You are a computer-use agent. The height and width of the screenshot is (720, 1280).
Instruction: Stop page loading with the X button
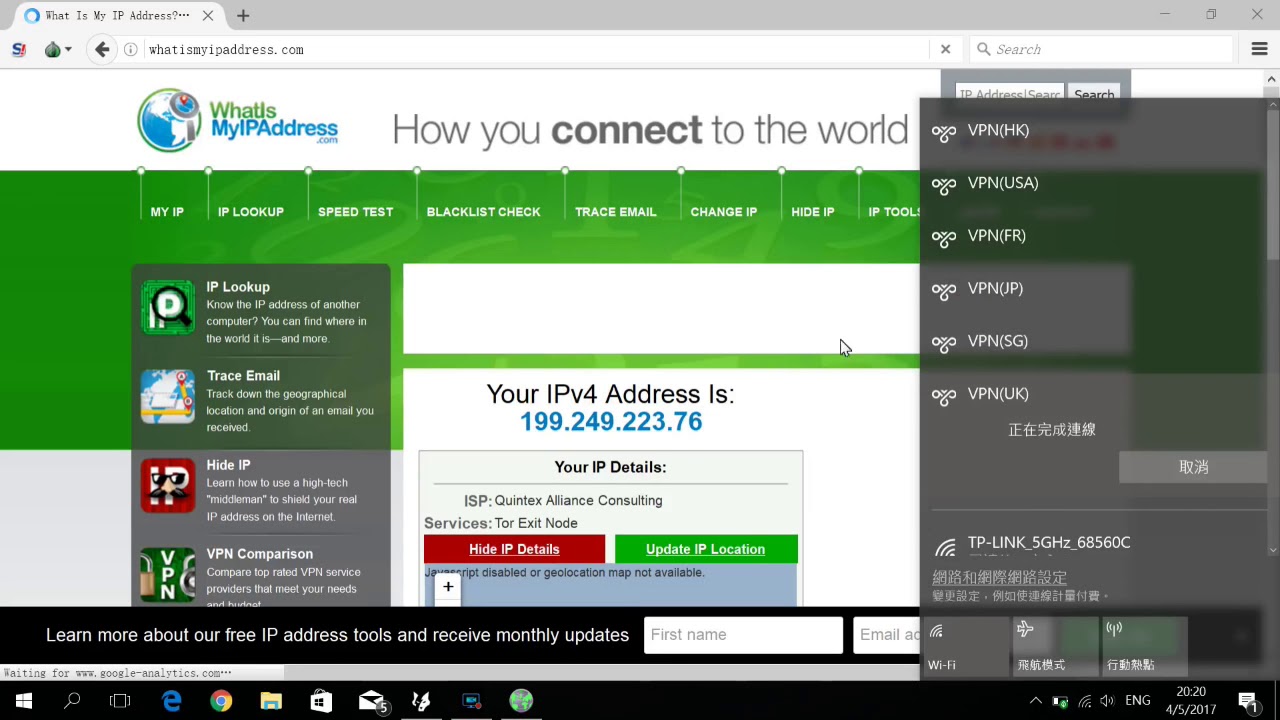point(945,49)
